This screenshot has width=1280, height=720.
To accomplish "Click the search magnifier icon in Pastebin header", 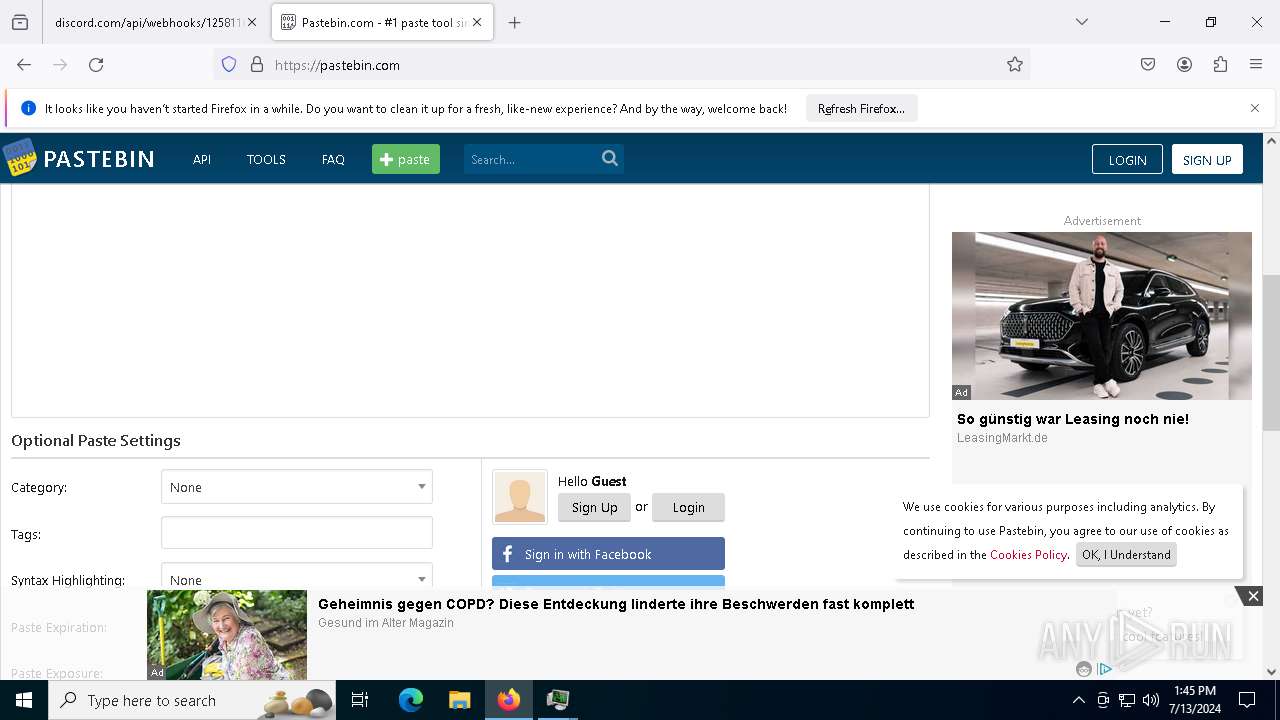I will coord(610,158).
